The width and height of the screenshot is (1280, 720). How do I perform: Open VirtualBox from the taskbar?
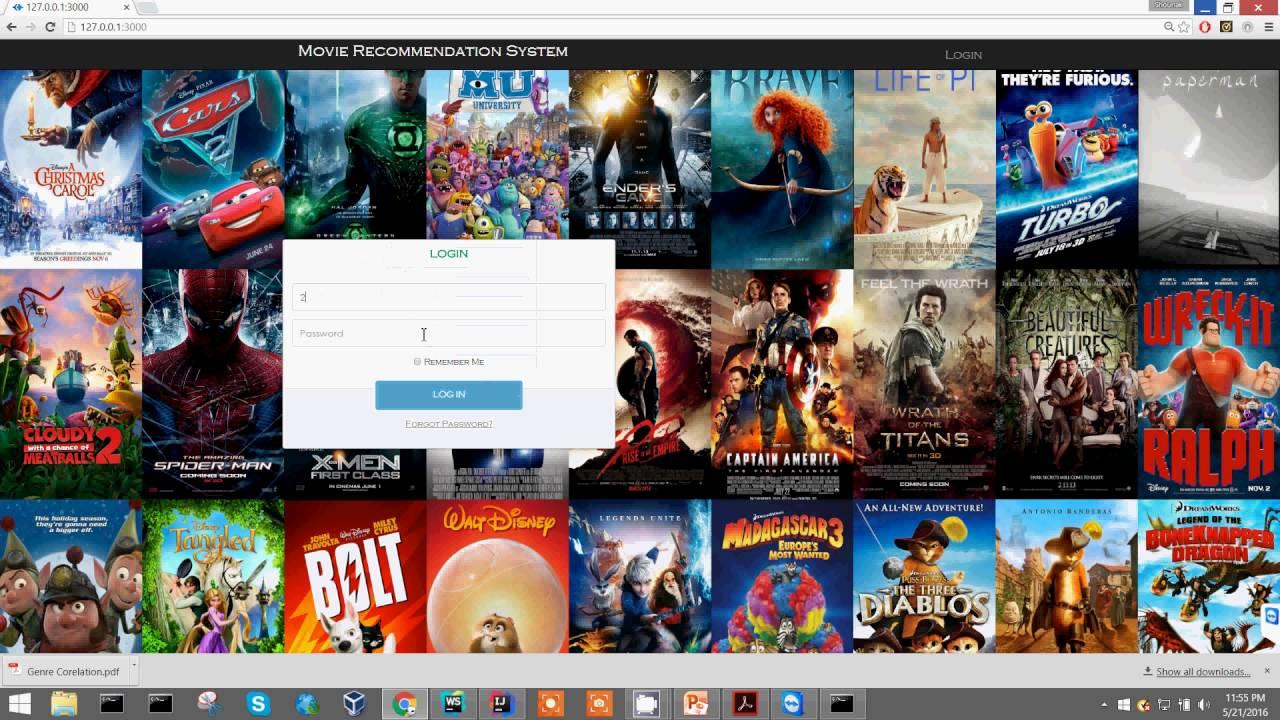[x=355, y=704]
